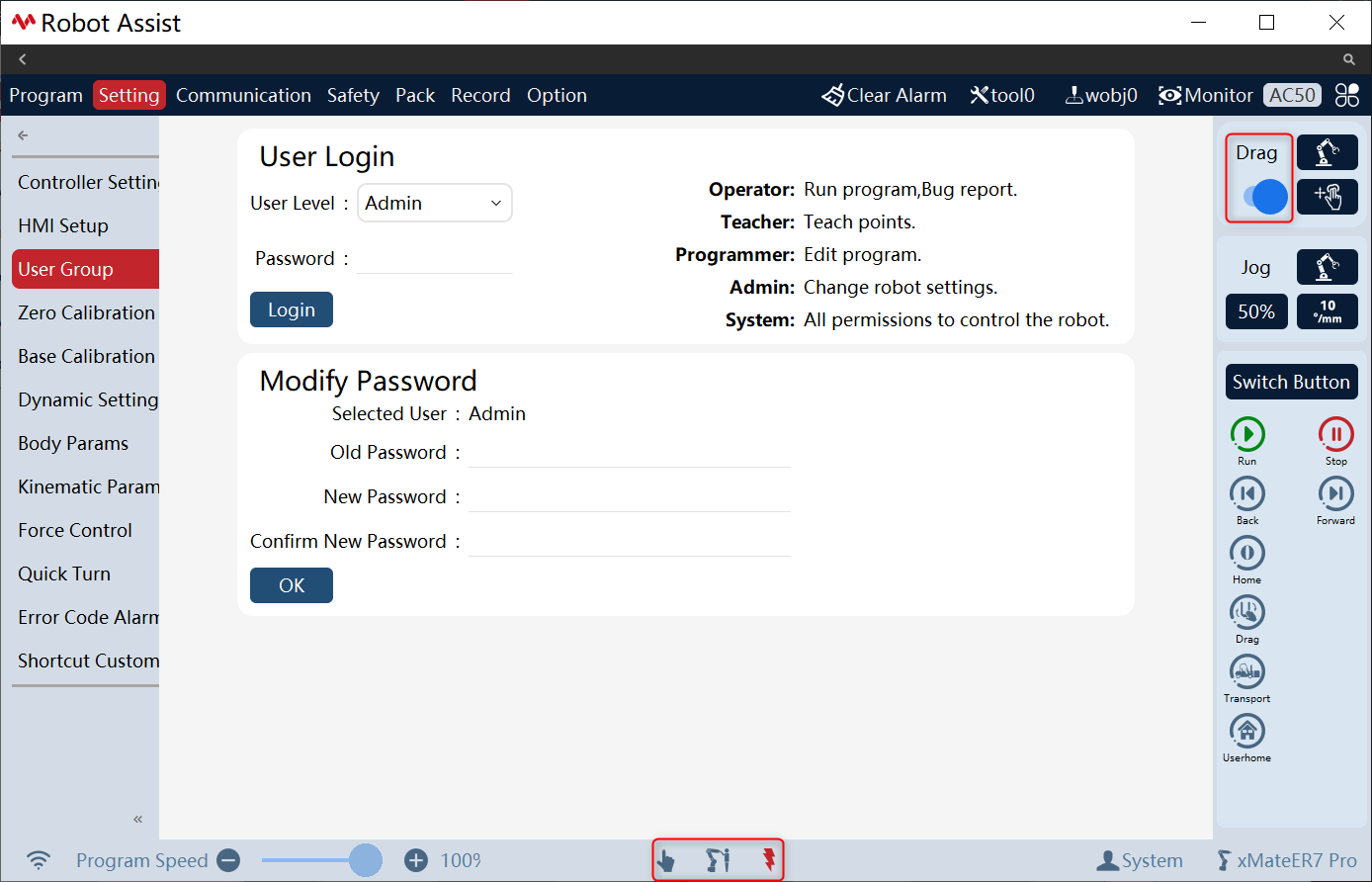Click the pointing hand status icon
This screenshot has width=1372, height=882.
(666, 860)
